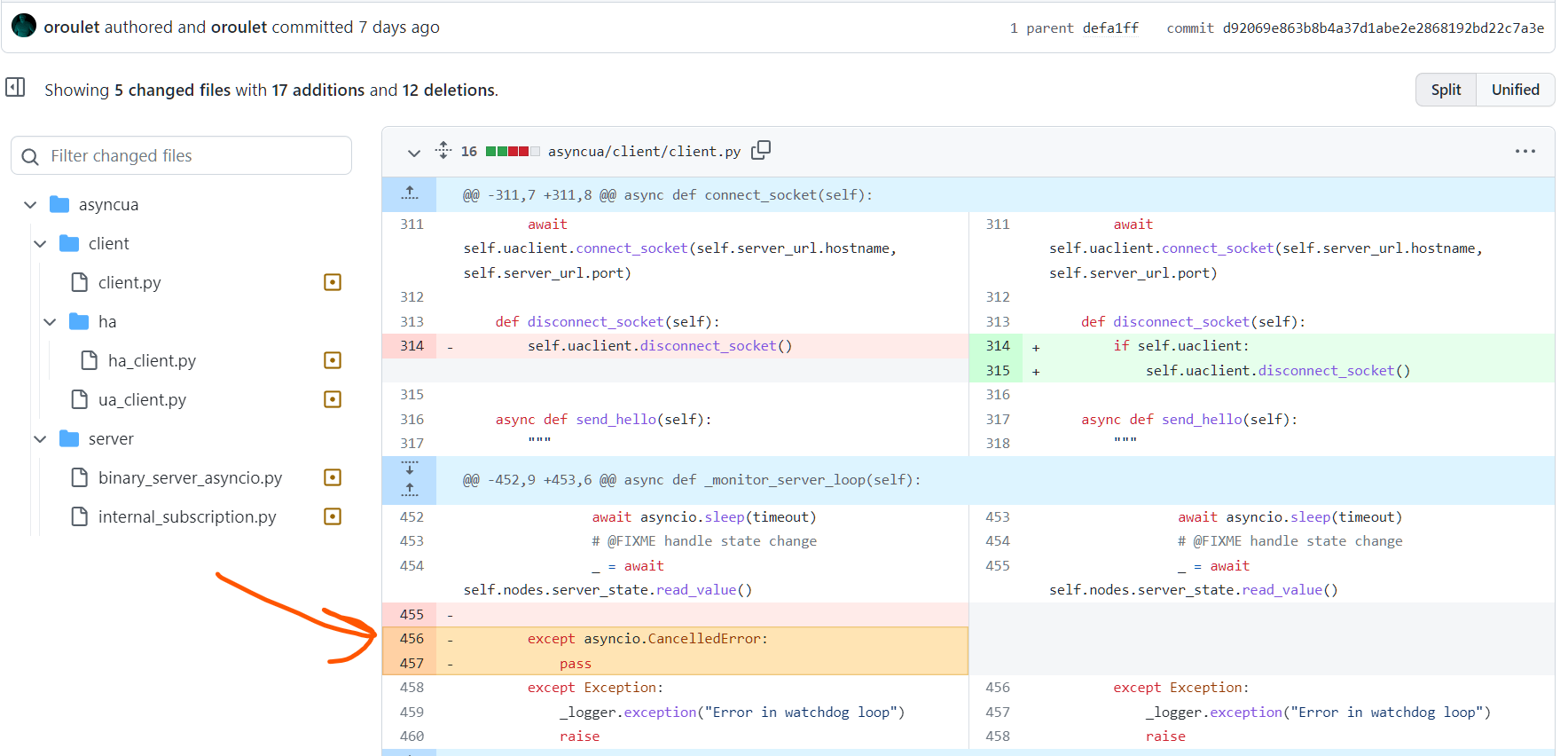Image resolution: width=1568 pixels, height=756 pixels.
Task: Collapse the ha folder chevron
Action: pos(50,321)
